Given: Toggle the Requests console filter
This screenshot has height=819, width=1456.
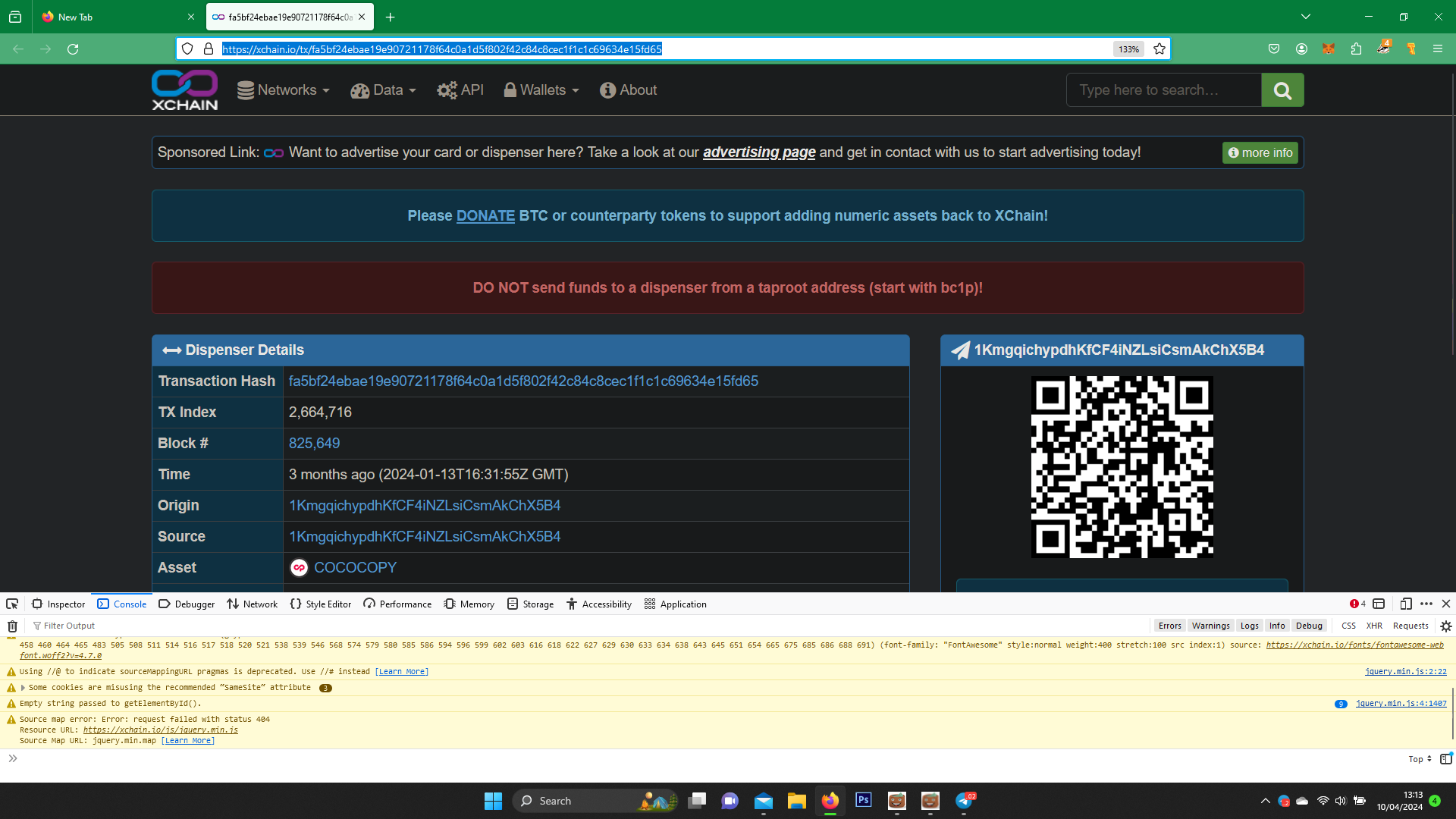Looking at the screenshot, I should click(1410, 626).
